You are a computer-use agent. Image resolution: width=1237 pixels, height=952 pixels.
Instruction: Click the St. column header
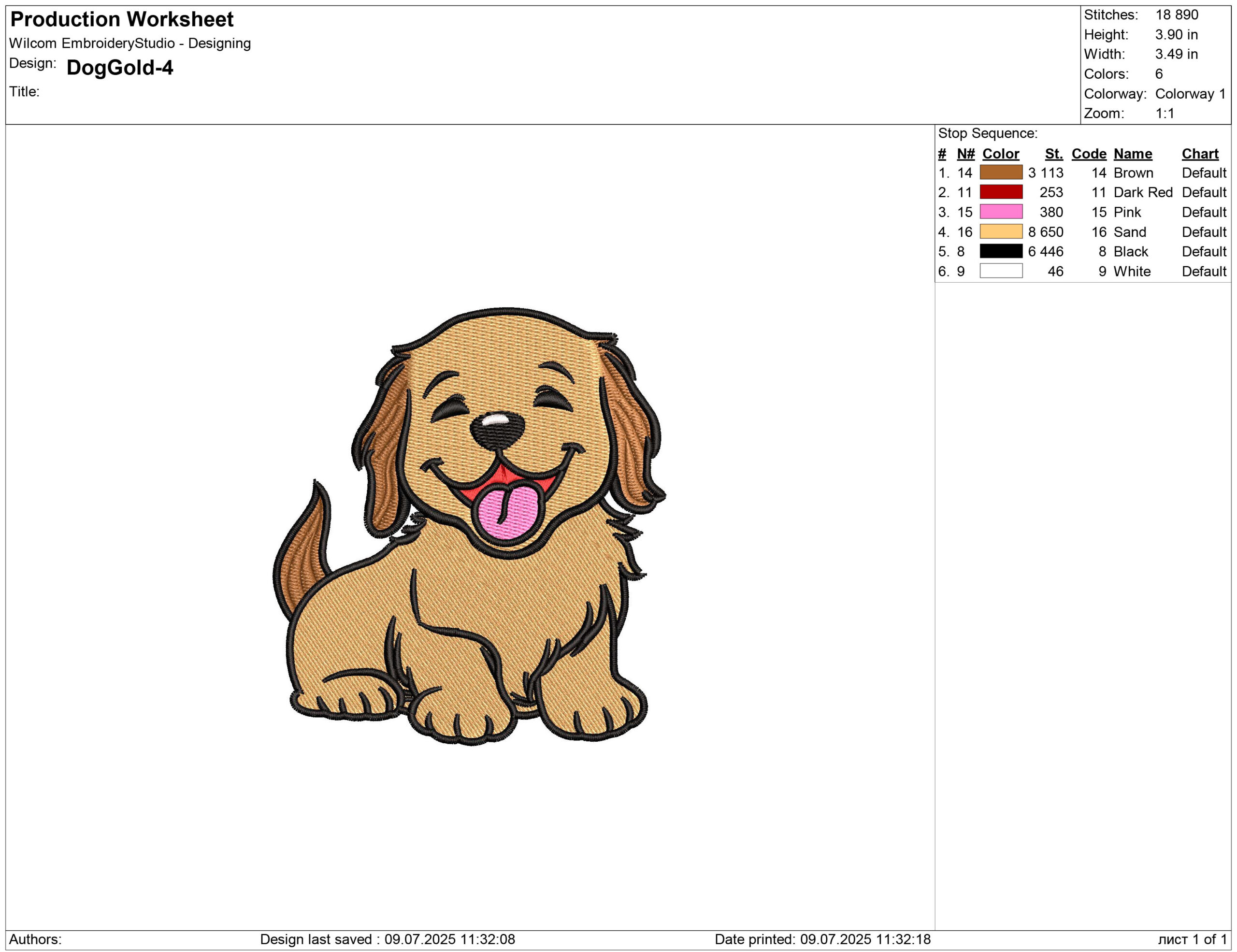pyautogui.click(x=1053, y=154)
